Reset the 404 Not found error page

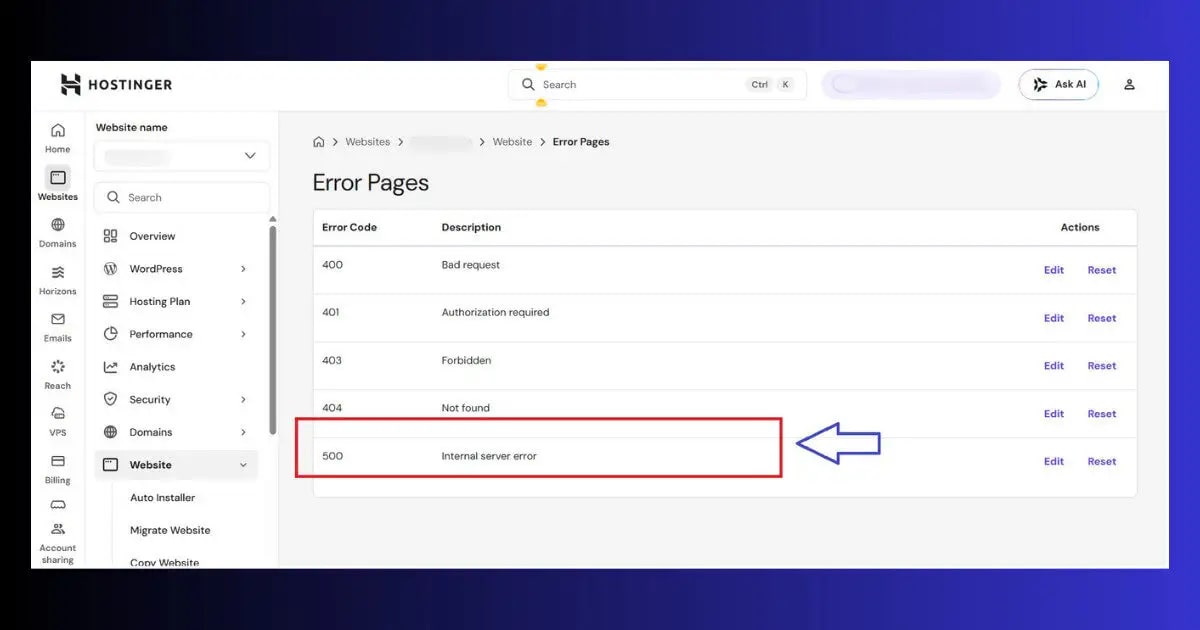pyautogui.click(x=1101, y=413)
